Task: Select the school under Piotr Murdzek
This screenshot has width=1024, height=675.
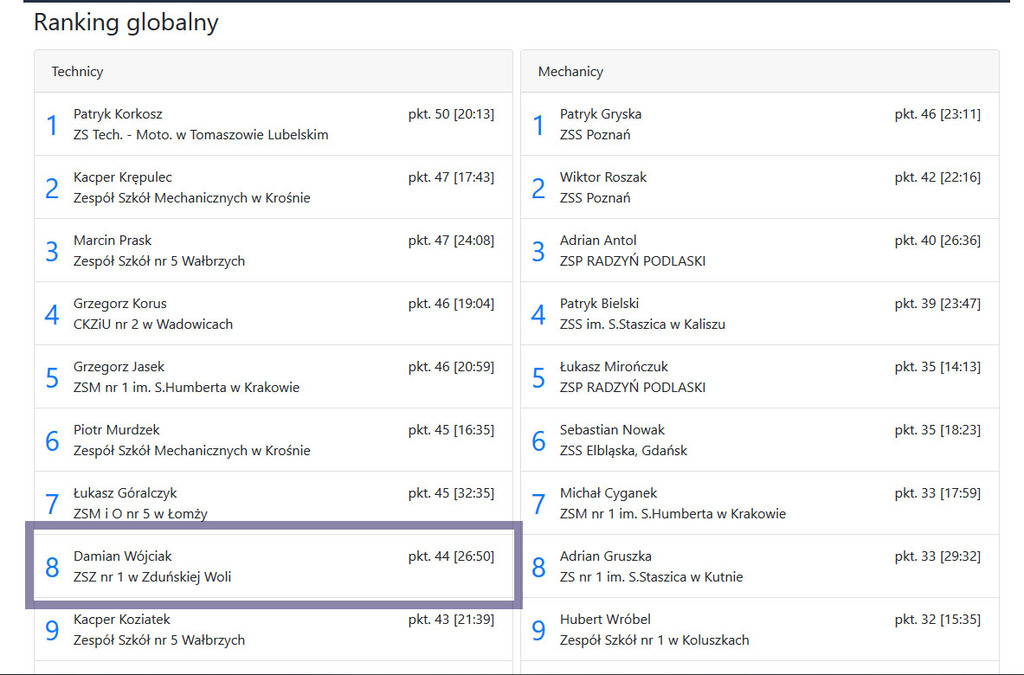Action: click(x=192, y=451)
